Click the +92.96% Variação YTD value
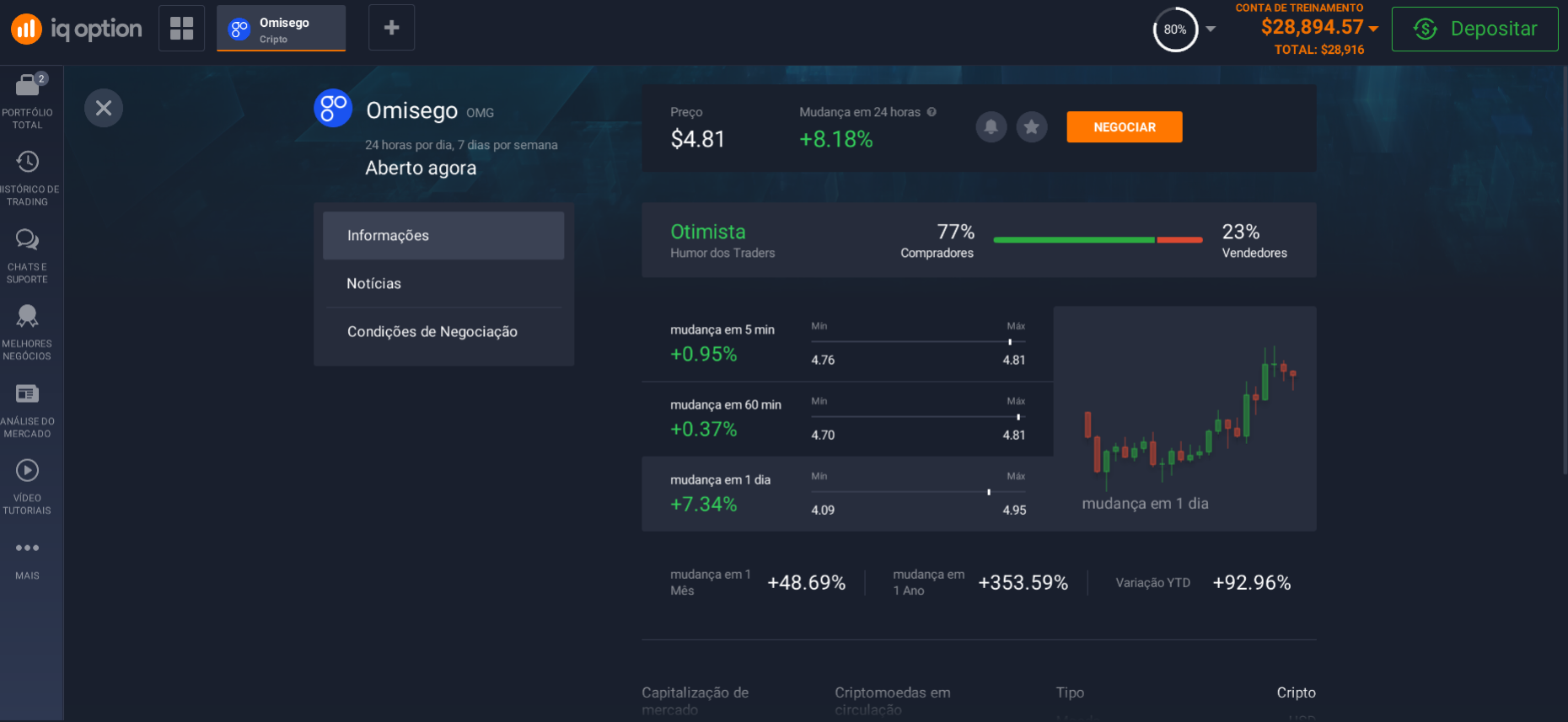The width and height of the screenshot is (1568, 722). point(1251,582)
